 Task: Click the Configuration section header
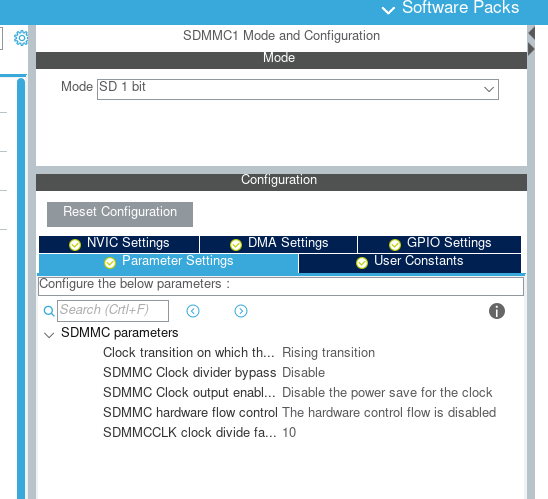coord(281,182)
